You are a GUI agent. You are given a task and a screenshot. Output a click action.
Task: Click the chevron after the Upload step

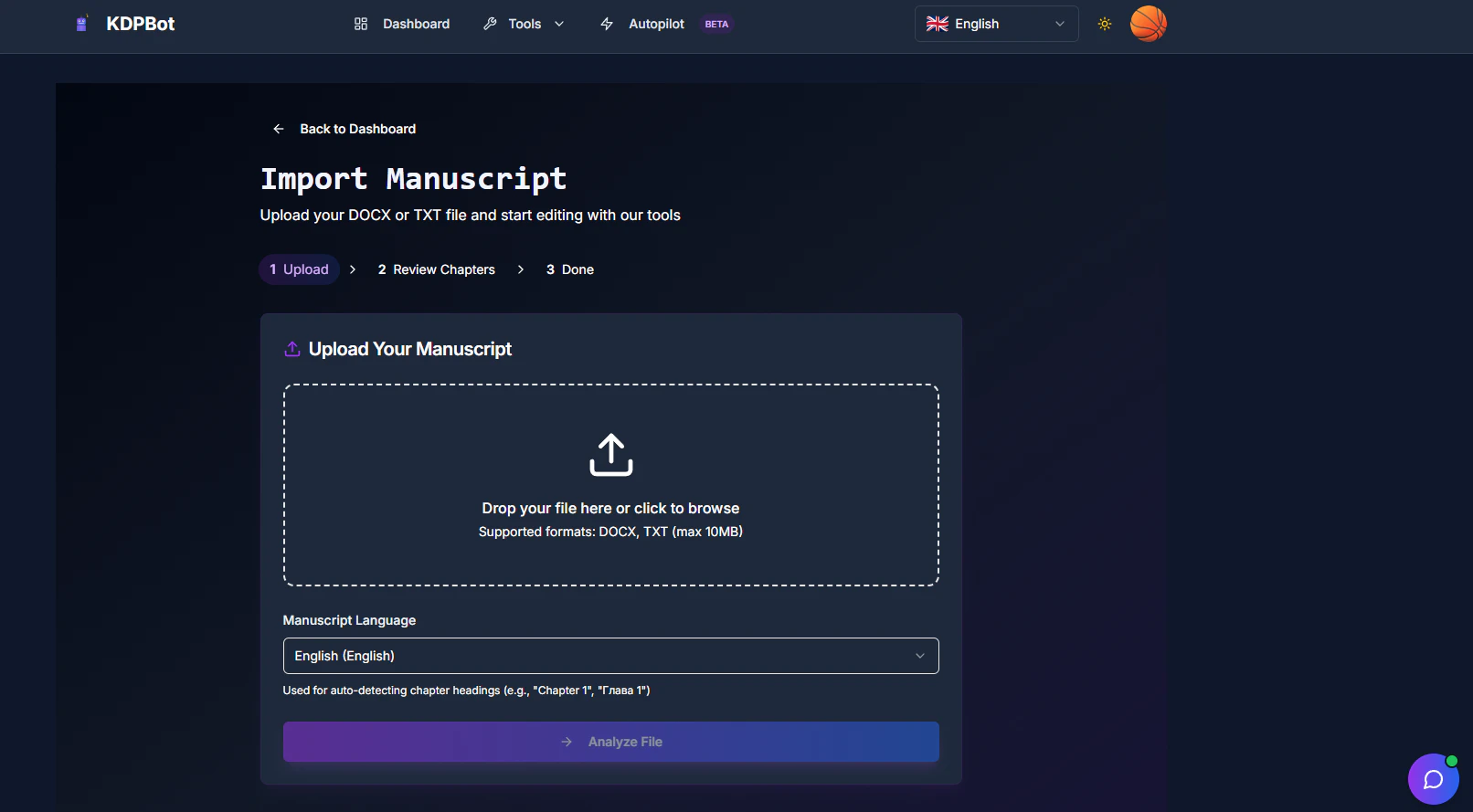coord(353,269)
